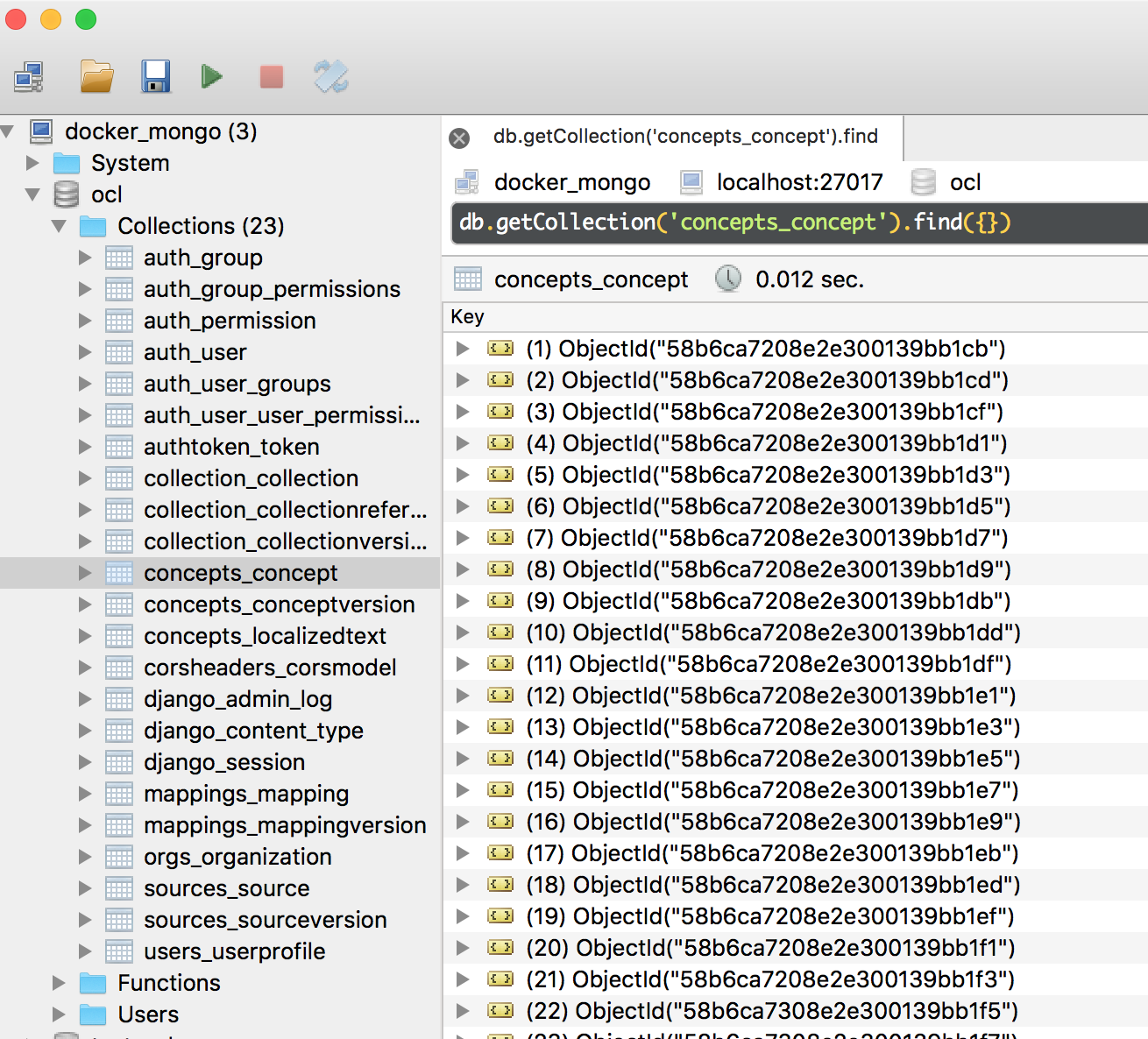Select the concepts_localizedtext collection

(265, 636)
